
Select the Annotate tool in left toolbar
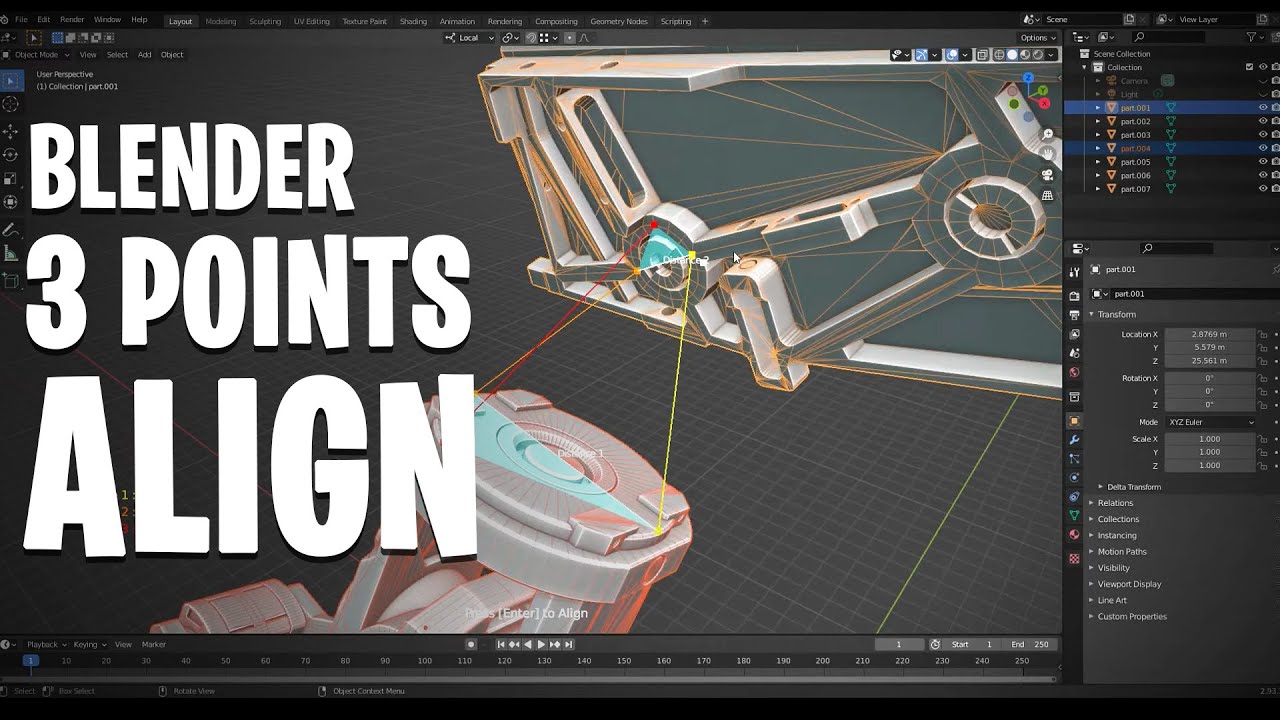coord(11,230)
